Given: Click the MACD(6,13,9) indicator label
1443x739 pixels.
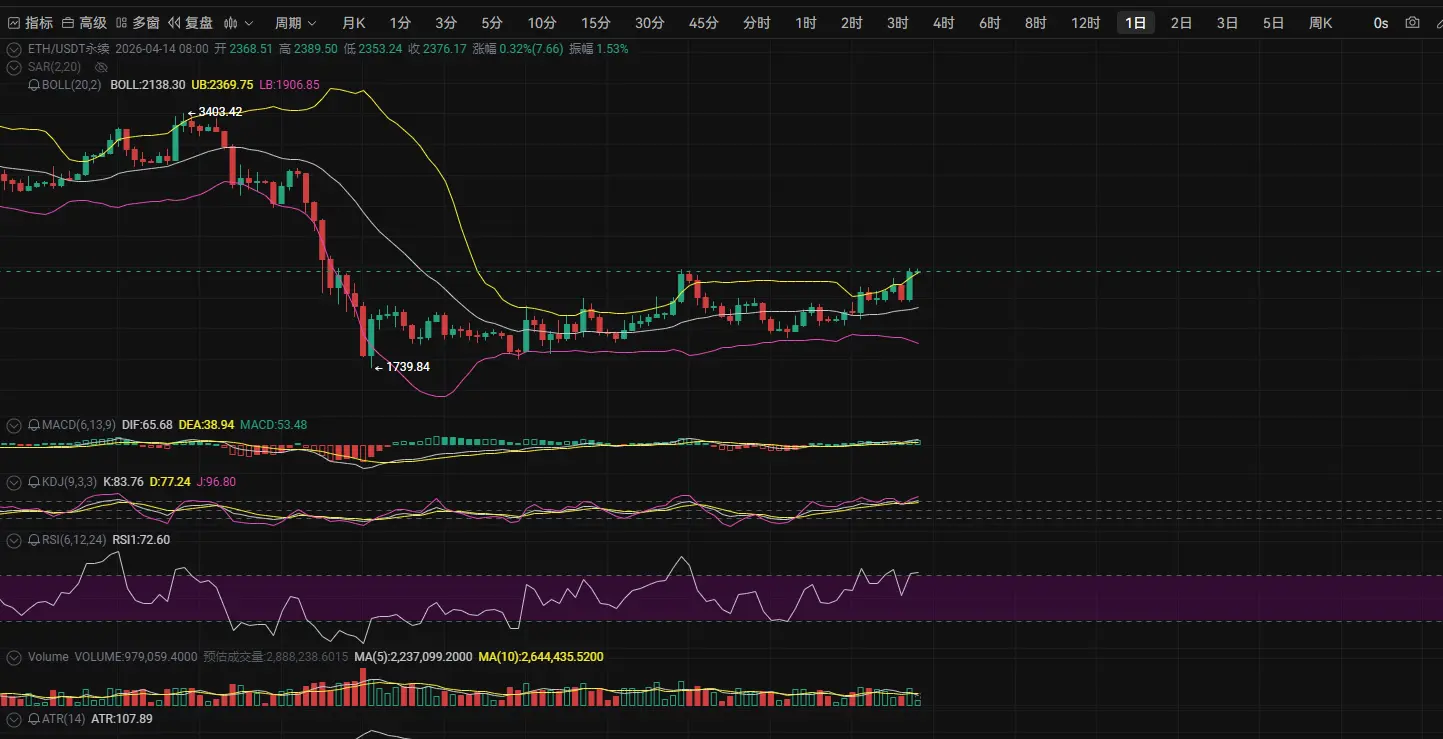Looking at the screenshot, I should 78,425.
